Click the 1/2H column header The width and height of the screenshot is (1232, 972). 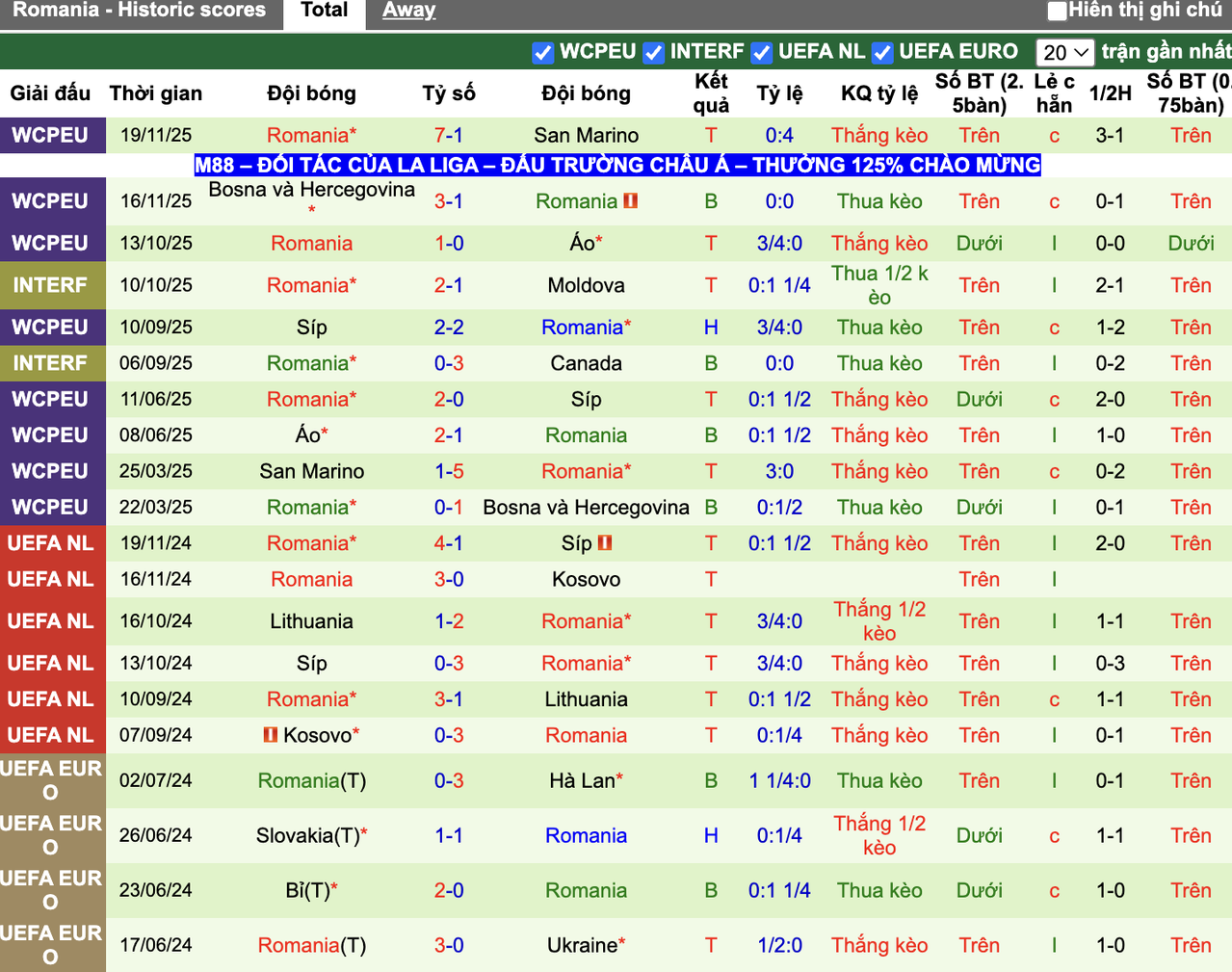tap(1110, 93)
